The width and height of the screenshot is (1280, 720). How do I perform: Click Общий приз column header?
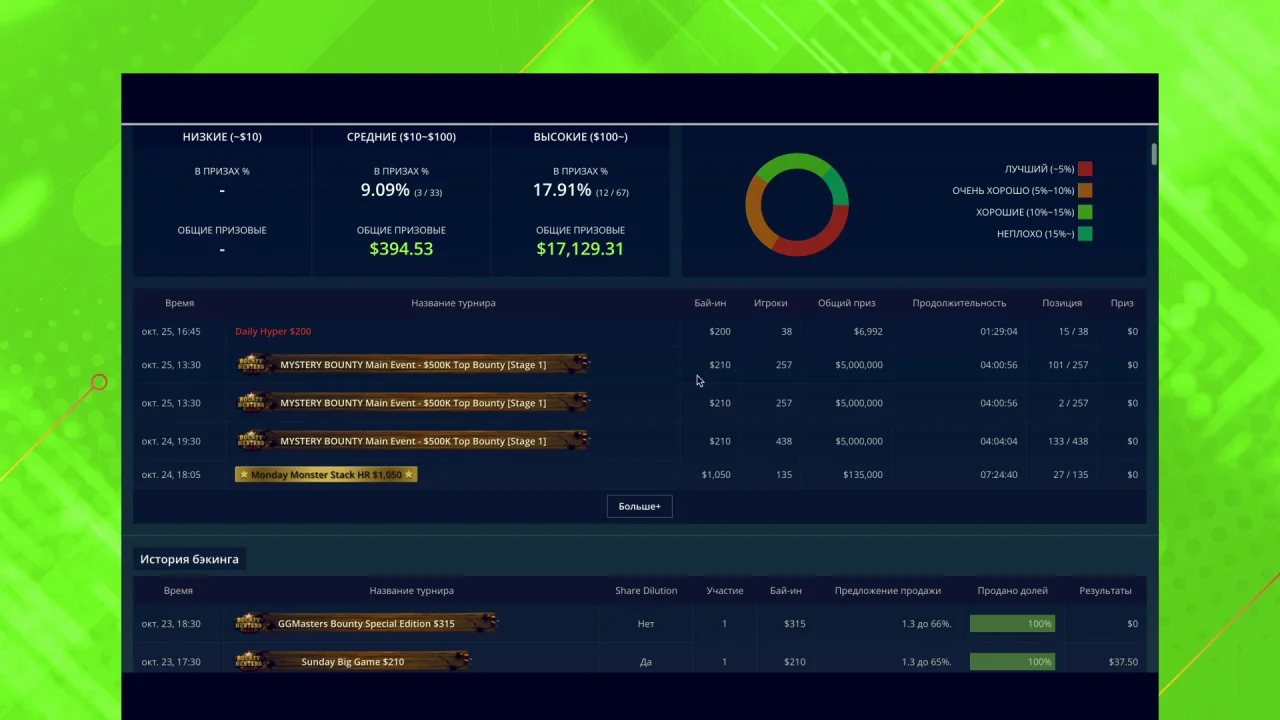(x=846, y=302)
